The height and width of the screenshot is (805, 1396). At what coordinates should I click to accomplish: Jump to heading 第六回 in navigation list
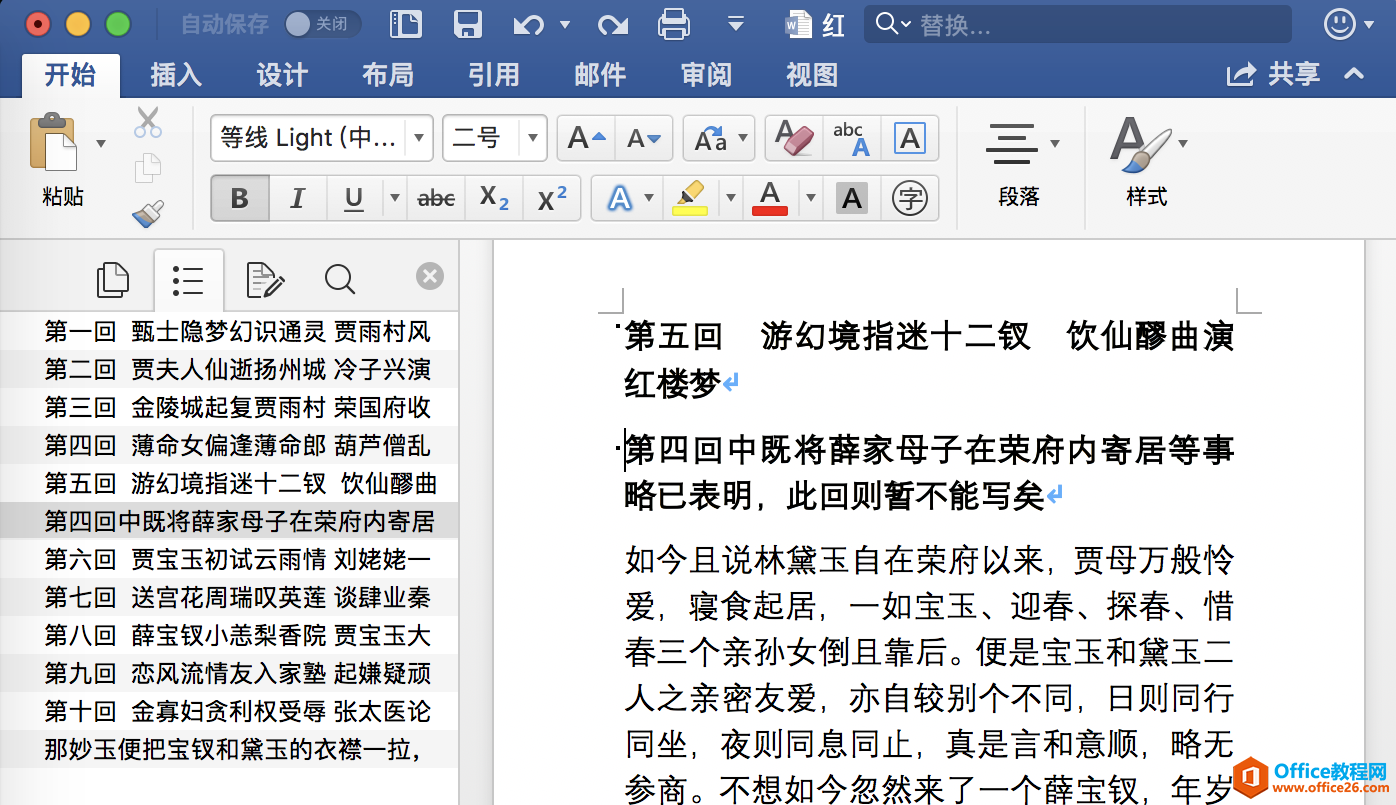point(237,559)
